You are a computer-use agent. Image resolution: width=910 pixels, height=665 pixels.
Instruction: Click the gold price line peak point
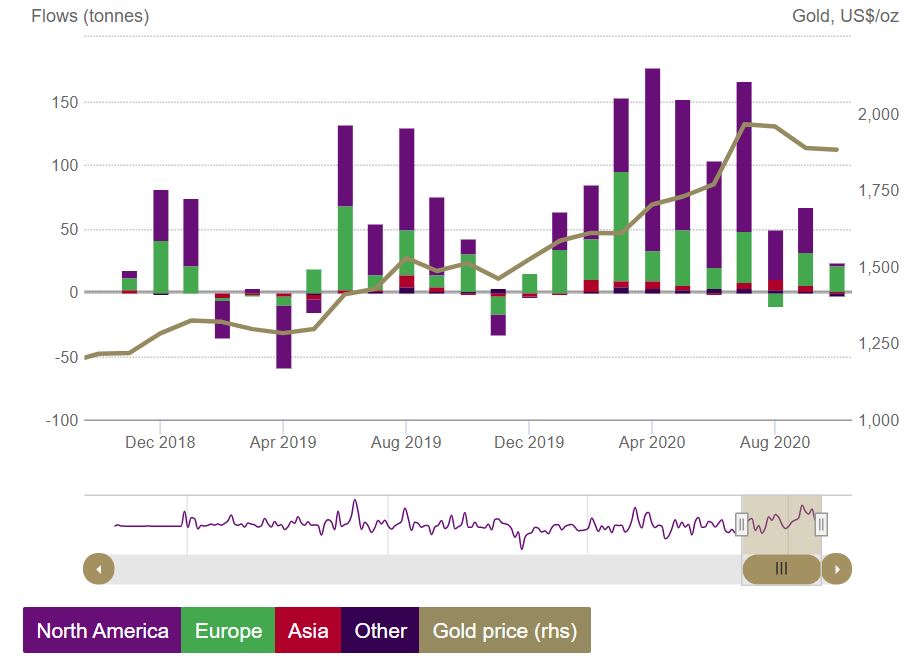point(745,124)
